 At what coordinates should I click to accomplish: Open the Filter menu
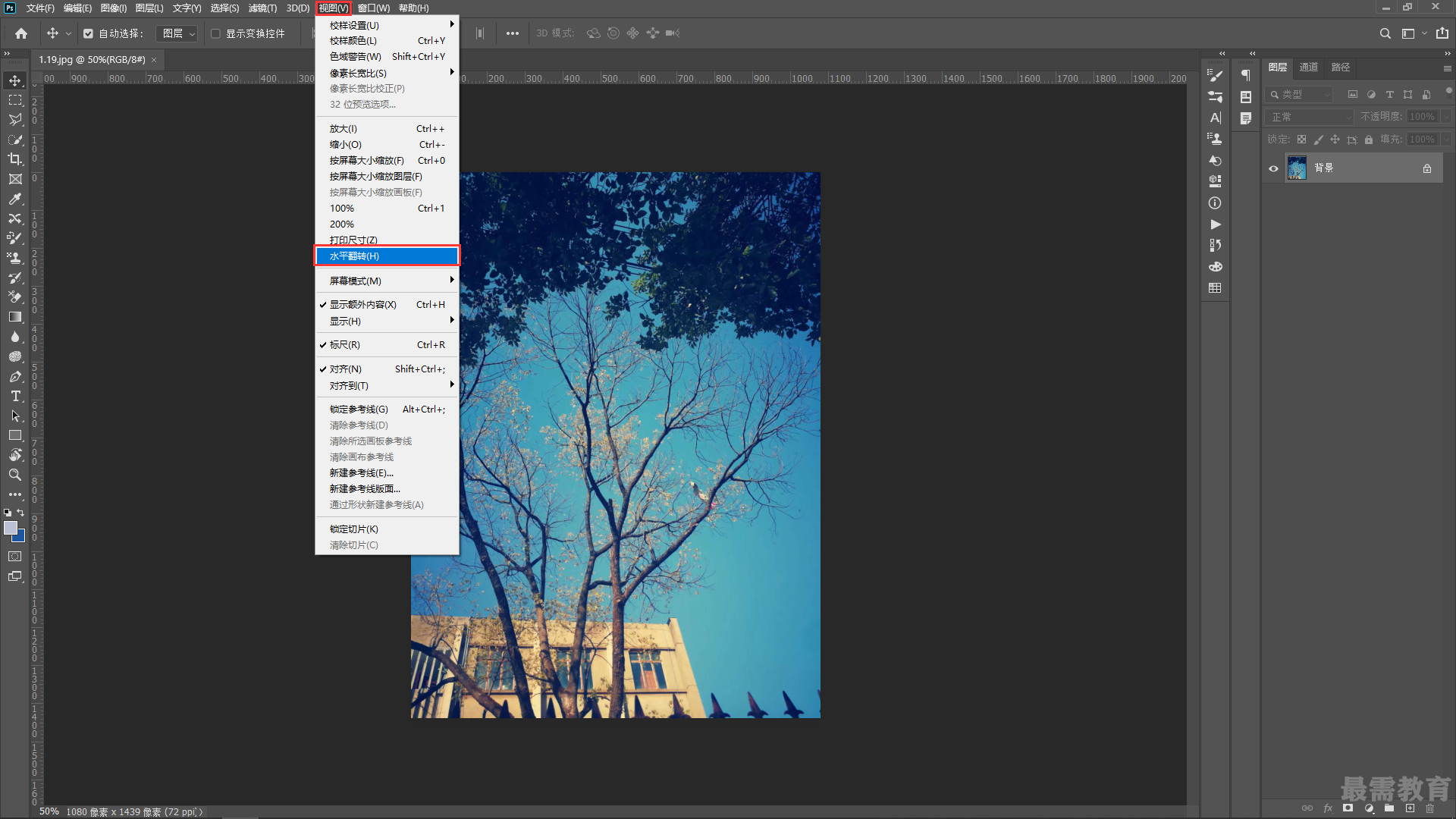click(x=262, y=8)
